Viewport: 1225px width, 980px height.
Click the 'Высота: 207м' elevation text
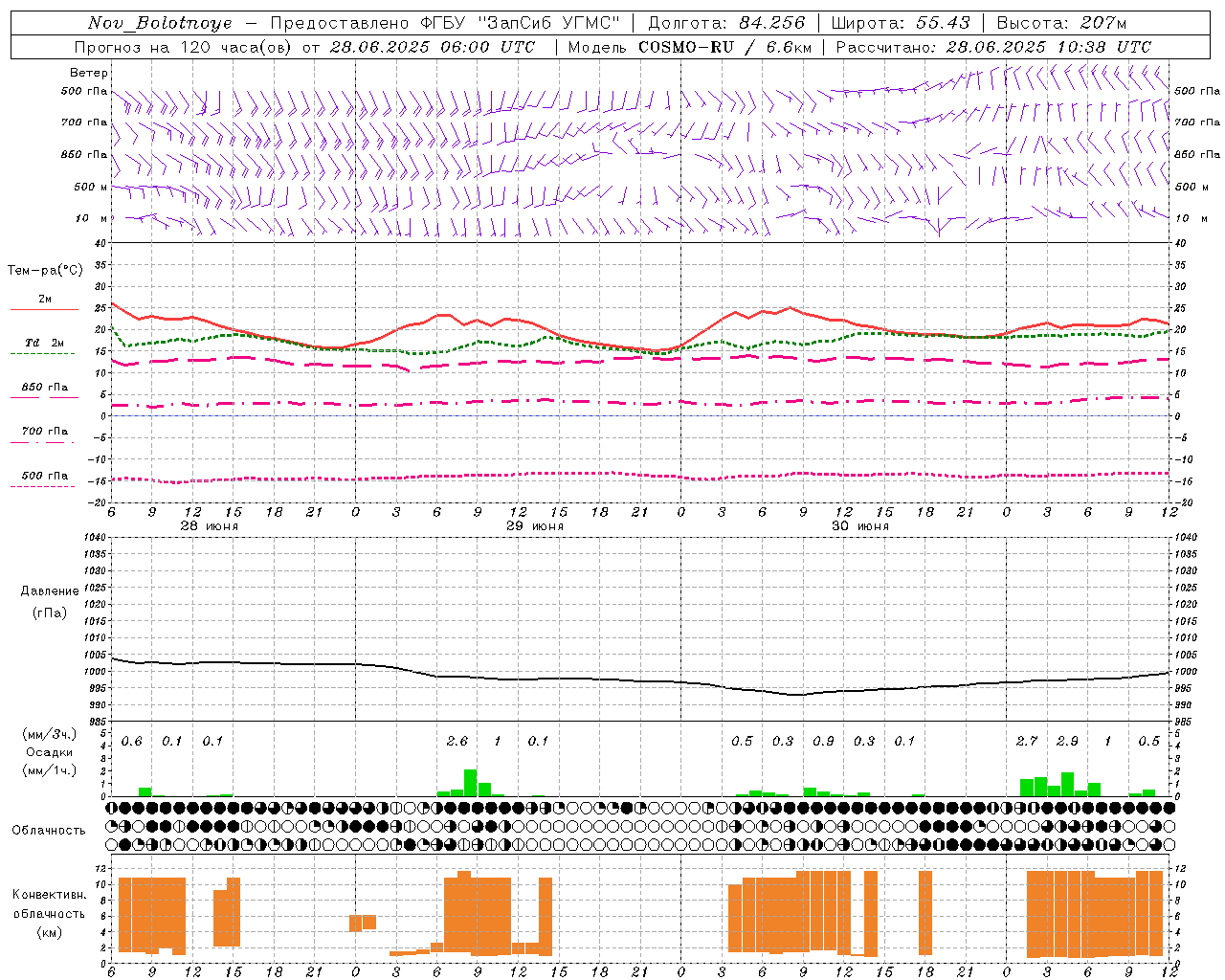click(x=1061, y=23)
